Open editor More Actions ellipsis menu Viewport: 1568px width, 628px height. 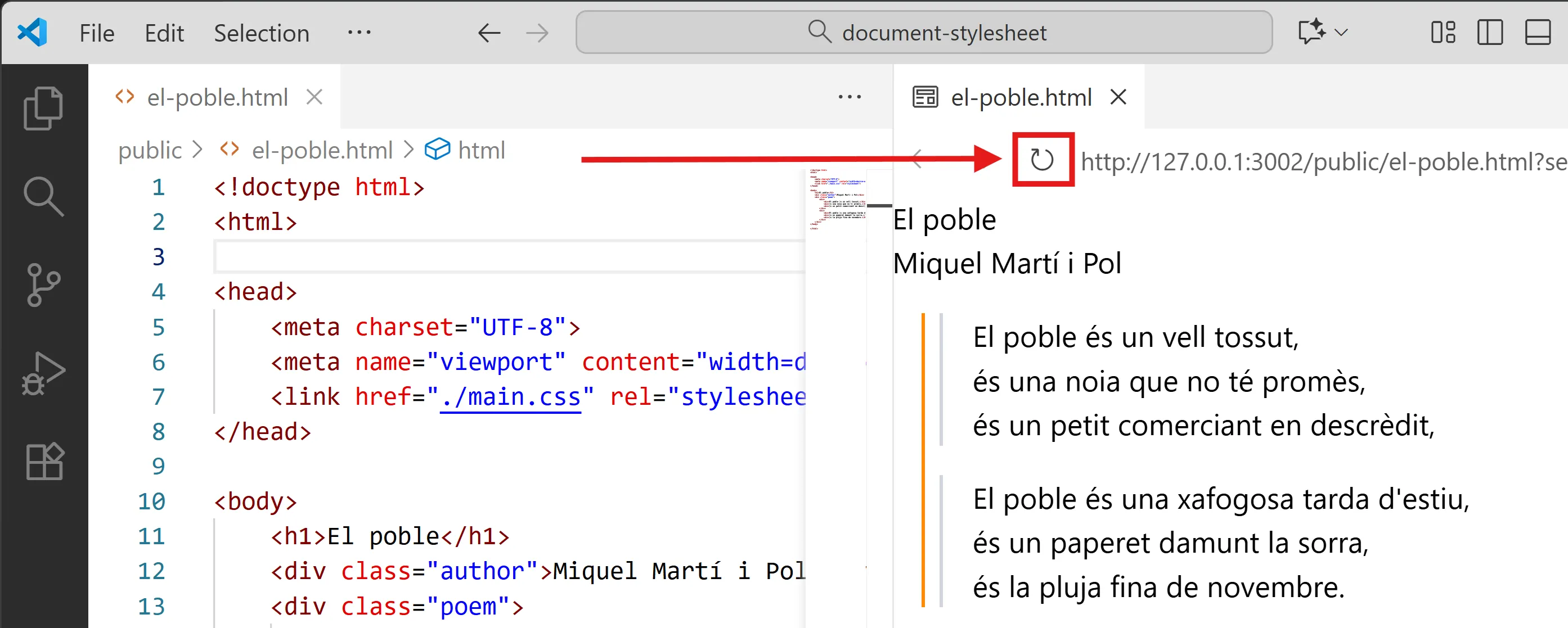point(849,97)
